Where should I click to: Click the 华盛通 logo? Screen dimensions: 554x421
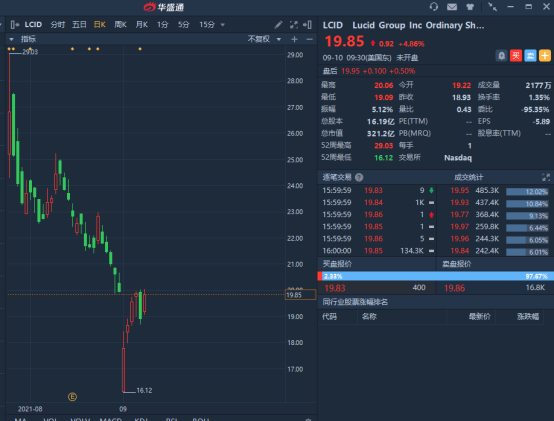coord(164,7)
